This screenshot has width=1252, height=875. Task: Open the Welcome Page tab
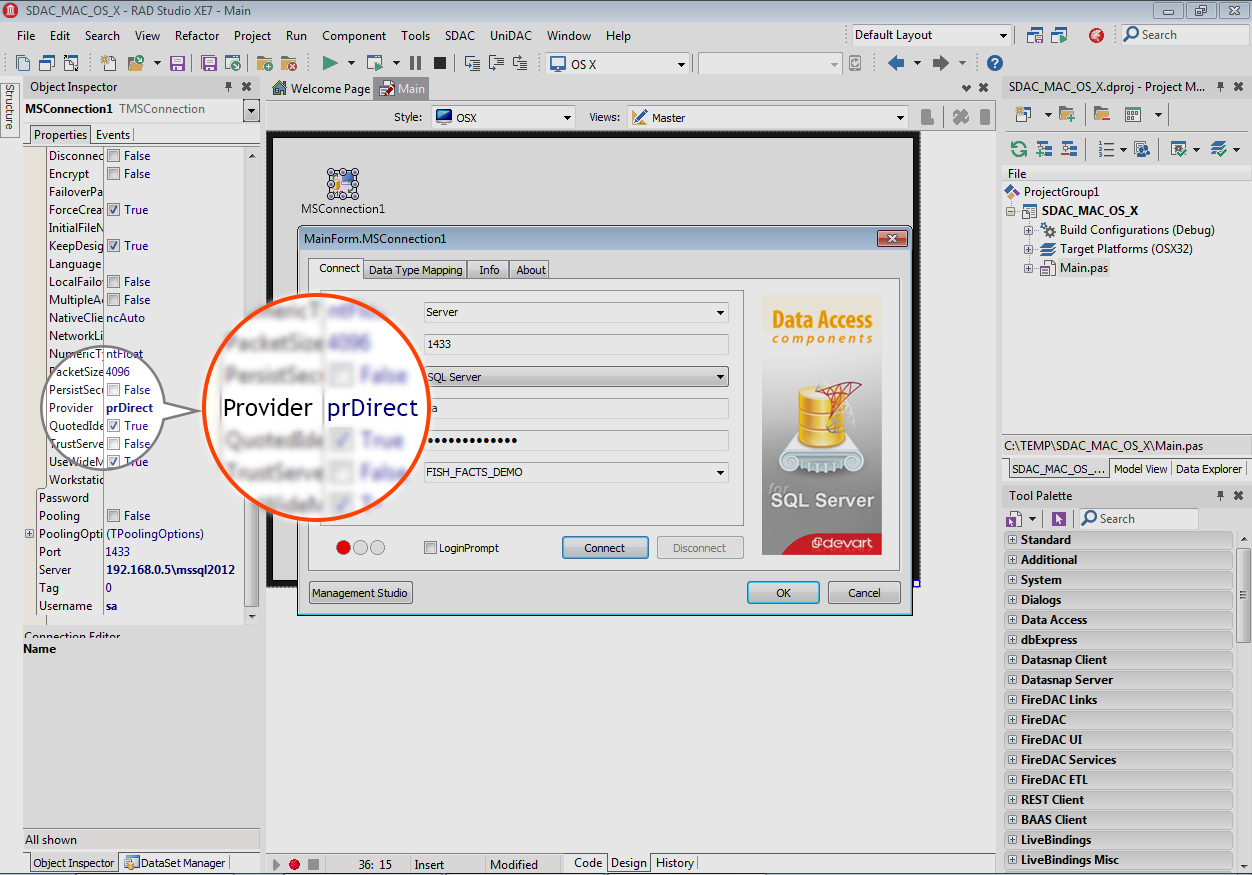tap(321, 89)
